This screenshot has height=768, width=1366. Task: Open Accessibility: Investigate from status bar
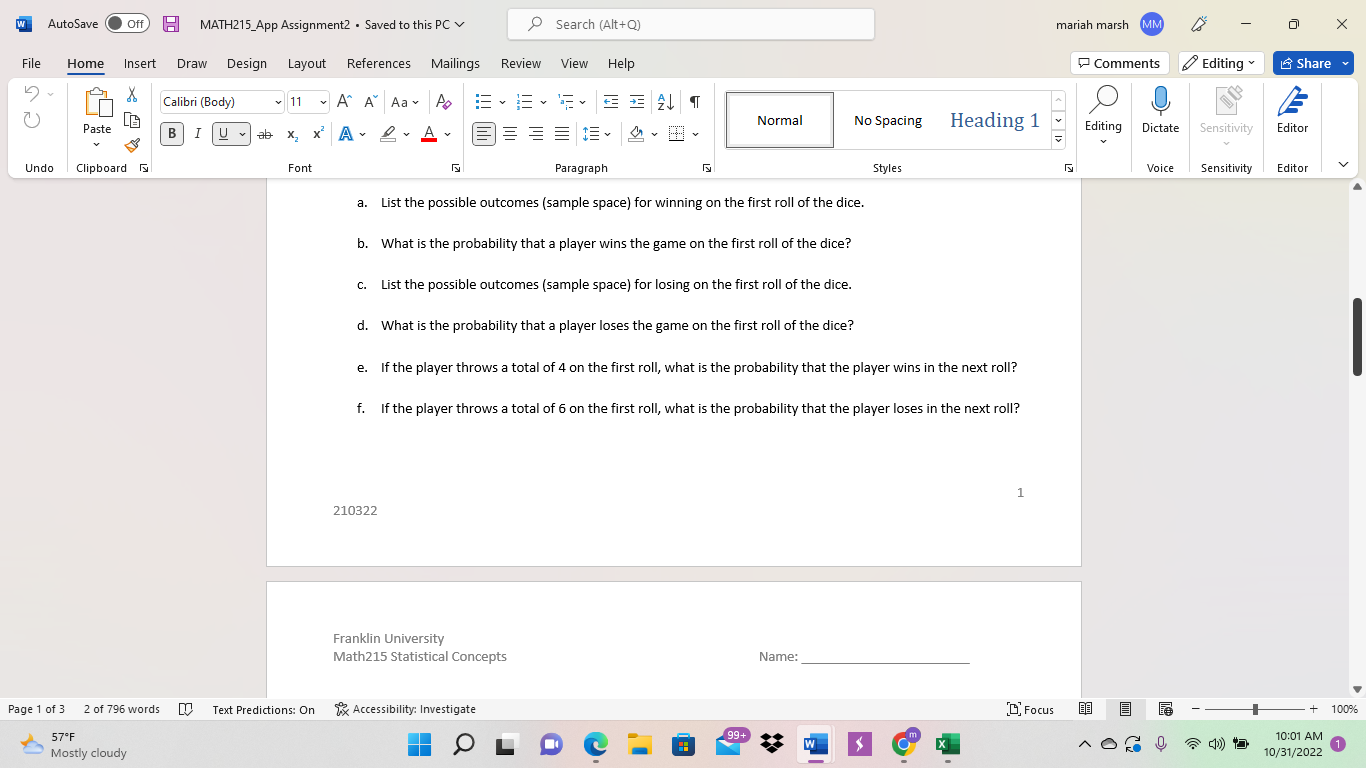point(404,709)
